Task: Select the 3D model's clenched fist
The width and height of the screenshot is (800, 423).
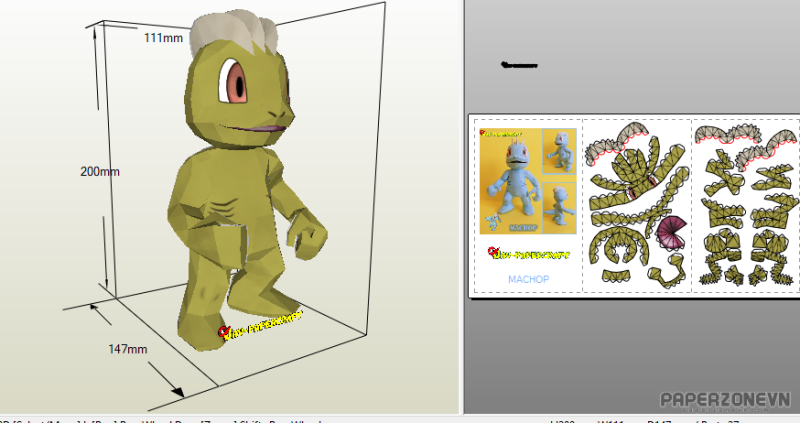Action: 306,235
